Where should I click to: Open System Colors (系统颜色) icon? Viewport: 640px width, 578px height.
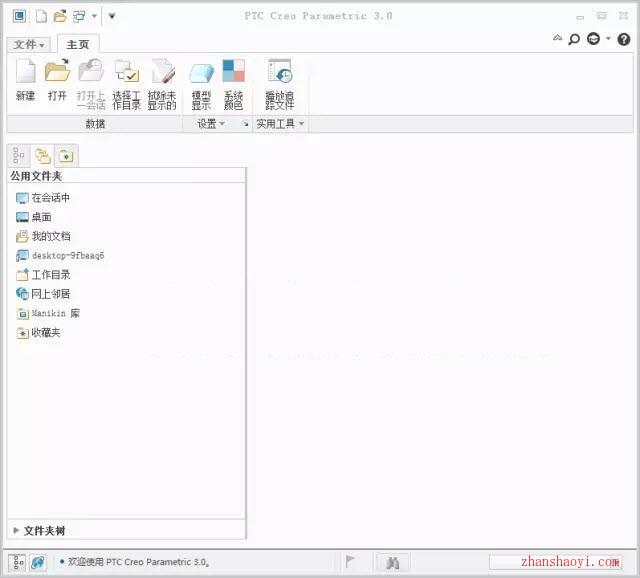click(233, 71)
